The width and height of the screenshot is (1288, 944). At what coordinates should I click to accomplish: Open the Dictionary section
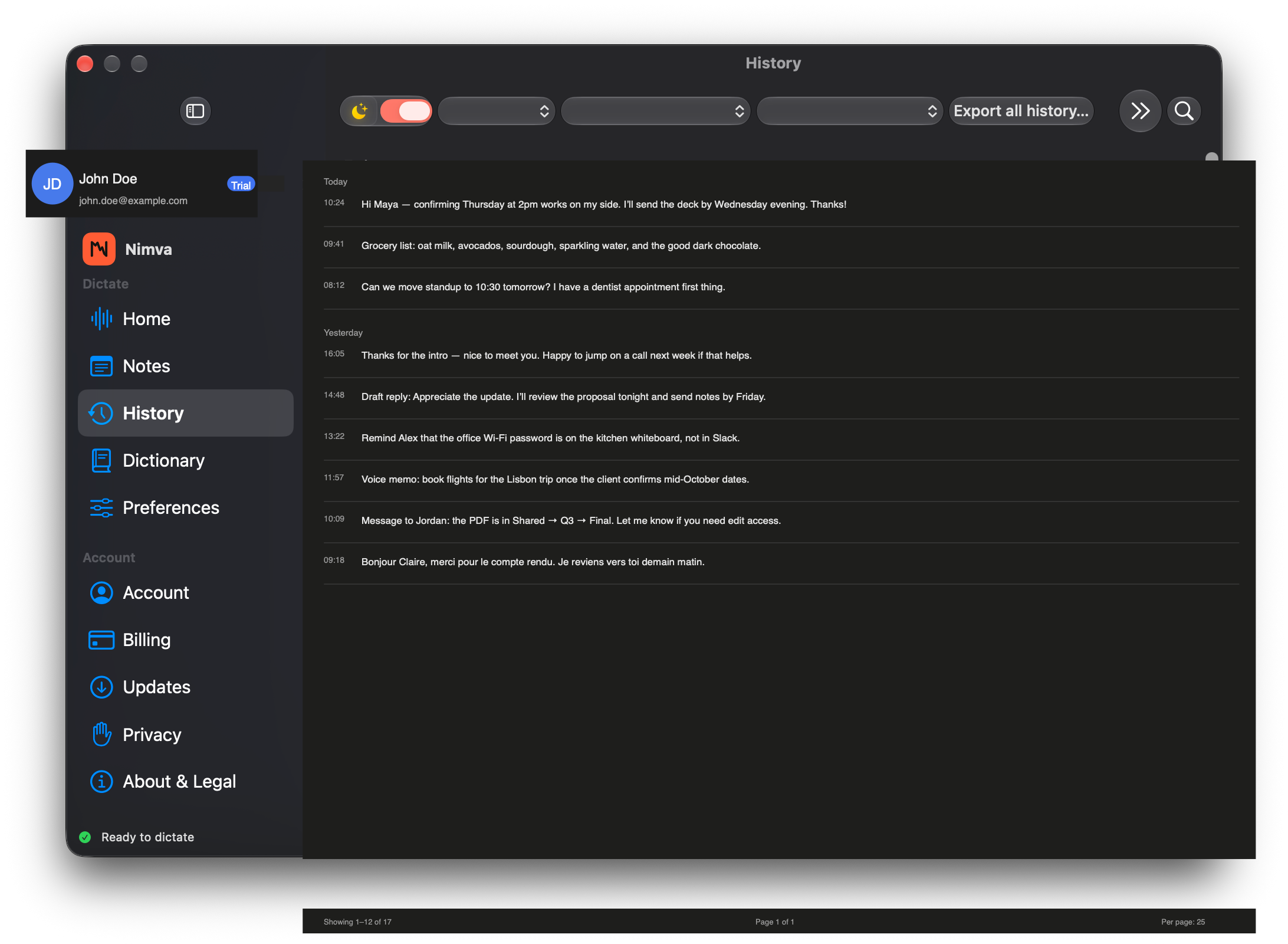[186, 460]
